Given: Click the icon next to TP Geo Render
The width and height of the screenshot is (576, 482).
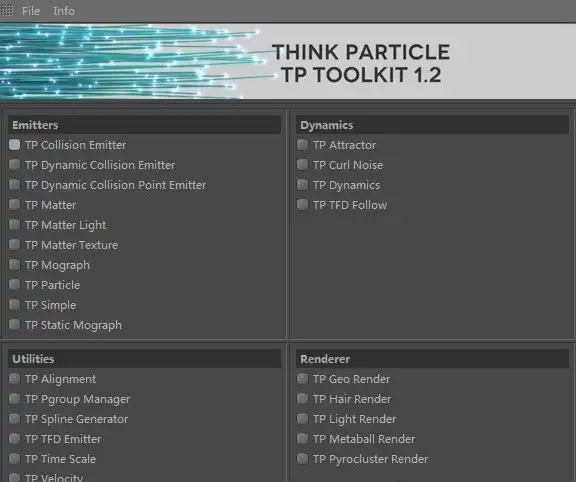Looking at the screenshot, I should [x=302, y=378].
